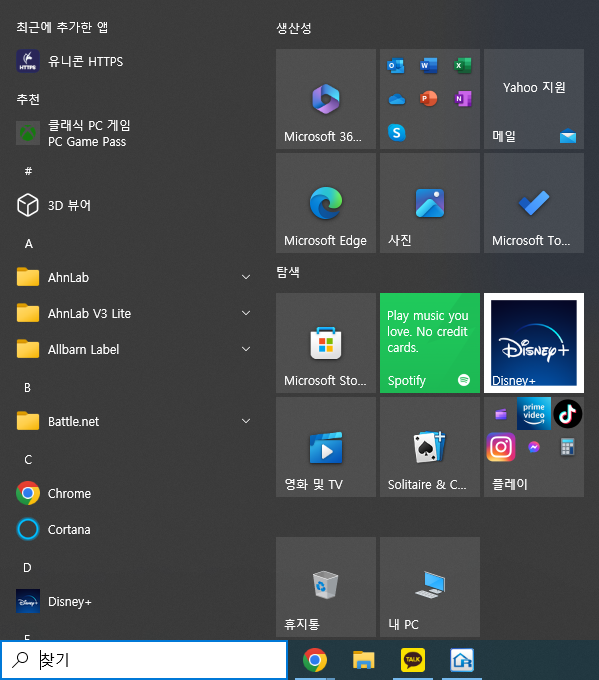Open the Spotify tile
Screen dimensions: 599x680
tap(430, 343)
